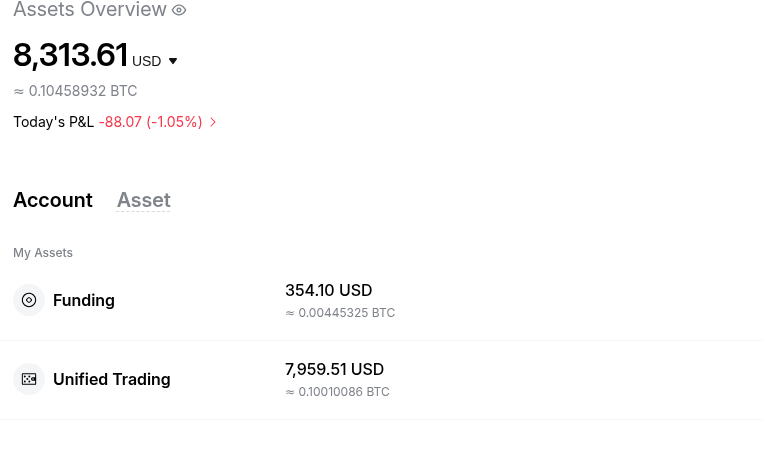Click the Funding account circular icon
Image resolution: width=763 pixels, height=467 pixels.
29,300
